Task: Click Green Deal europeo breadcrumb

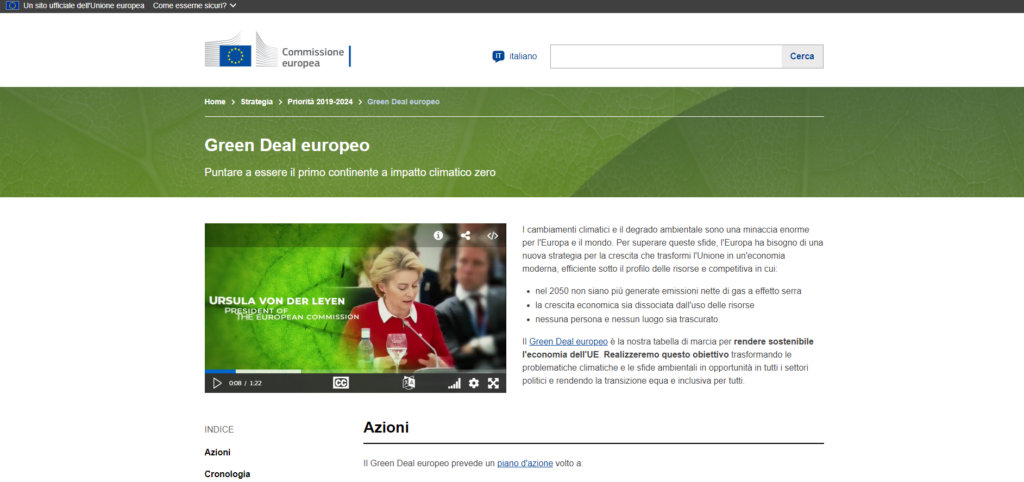Action: [x=404, y=102]
